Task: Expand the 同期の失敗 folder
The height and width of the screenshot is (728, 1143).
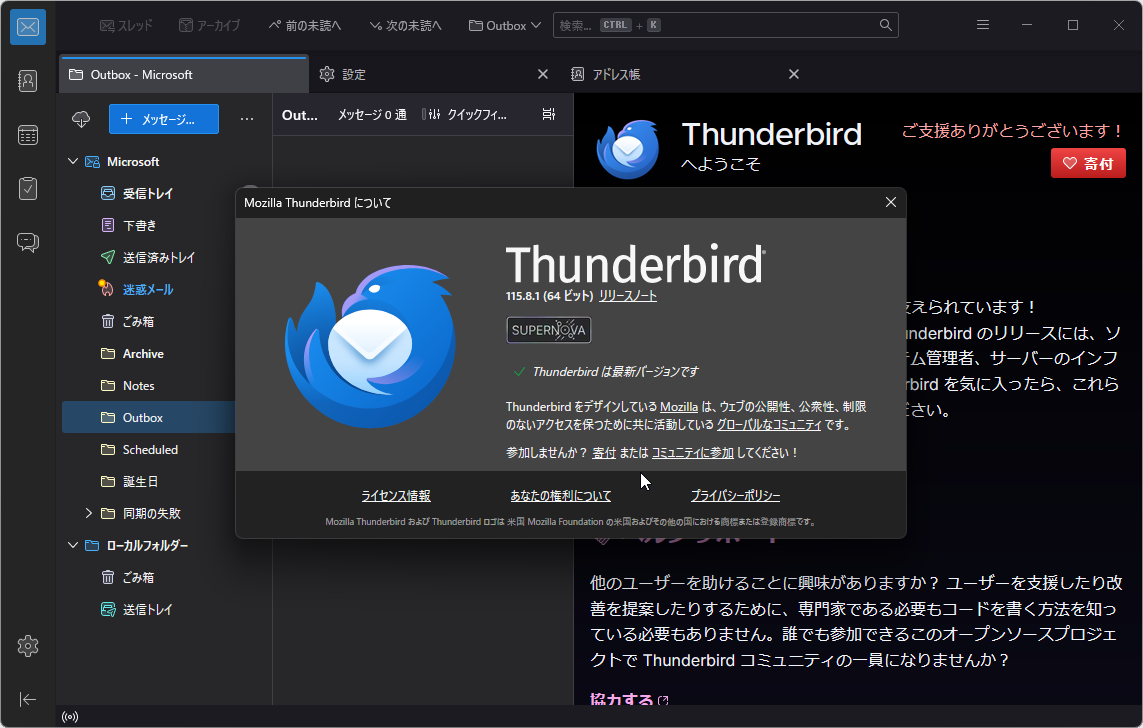Action: coord(89,512)
